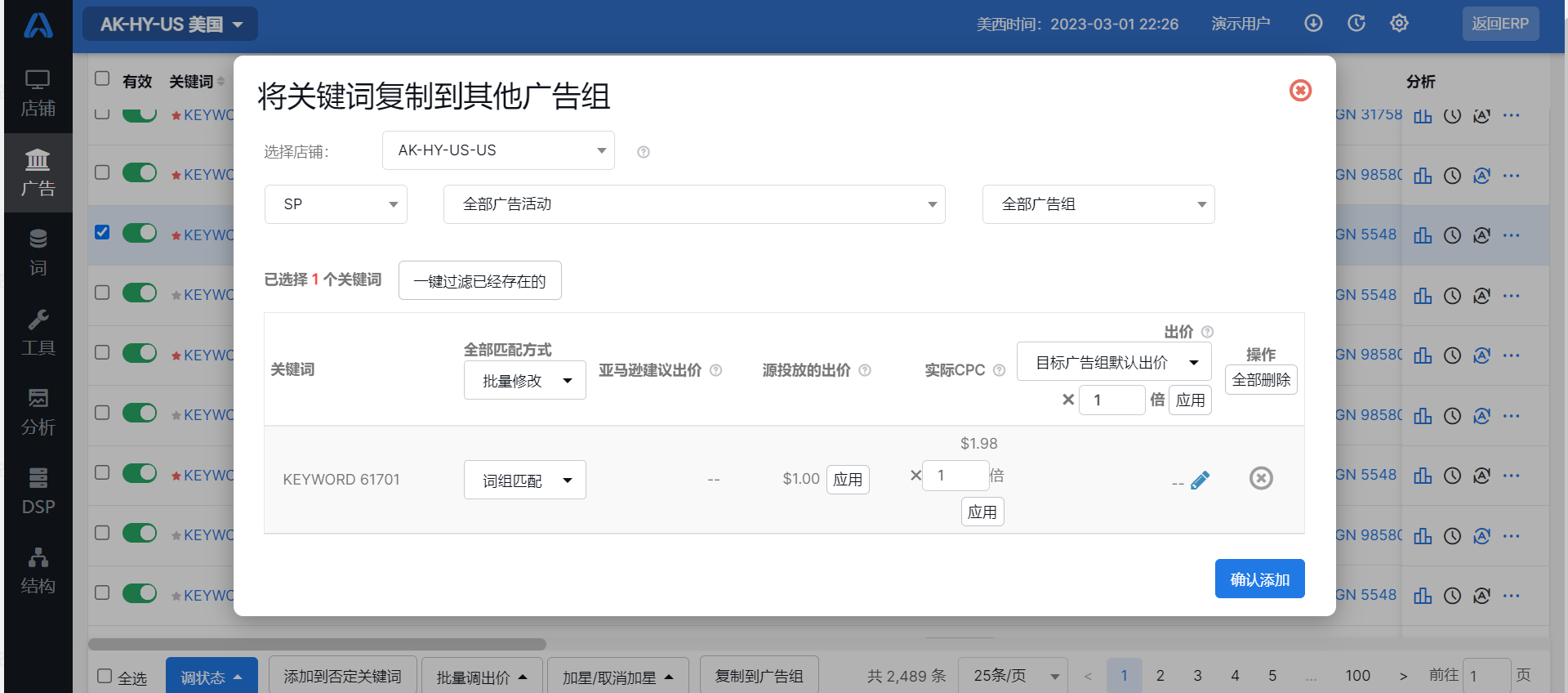The image size is (1568, 693).
Task: Open chart icon in GN 31758 row
Action: (x=1423, y=116)
